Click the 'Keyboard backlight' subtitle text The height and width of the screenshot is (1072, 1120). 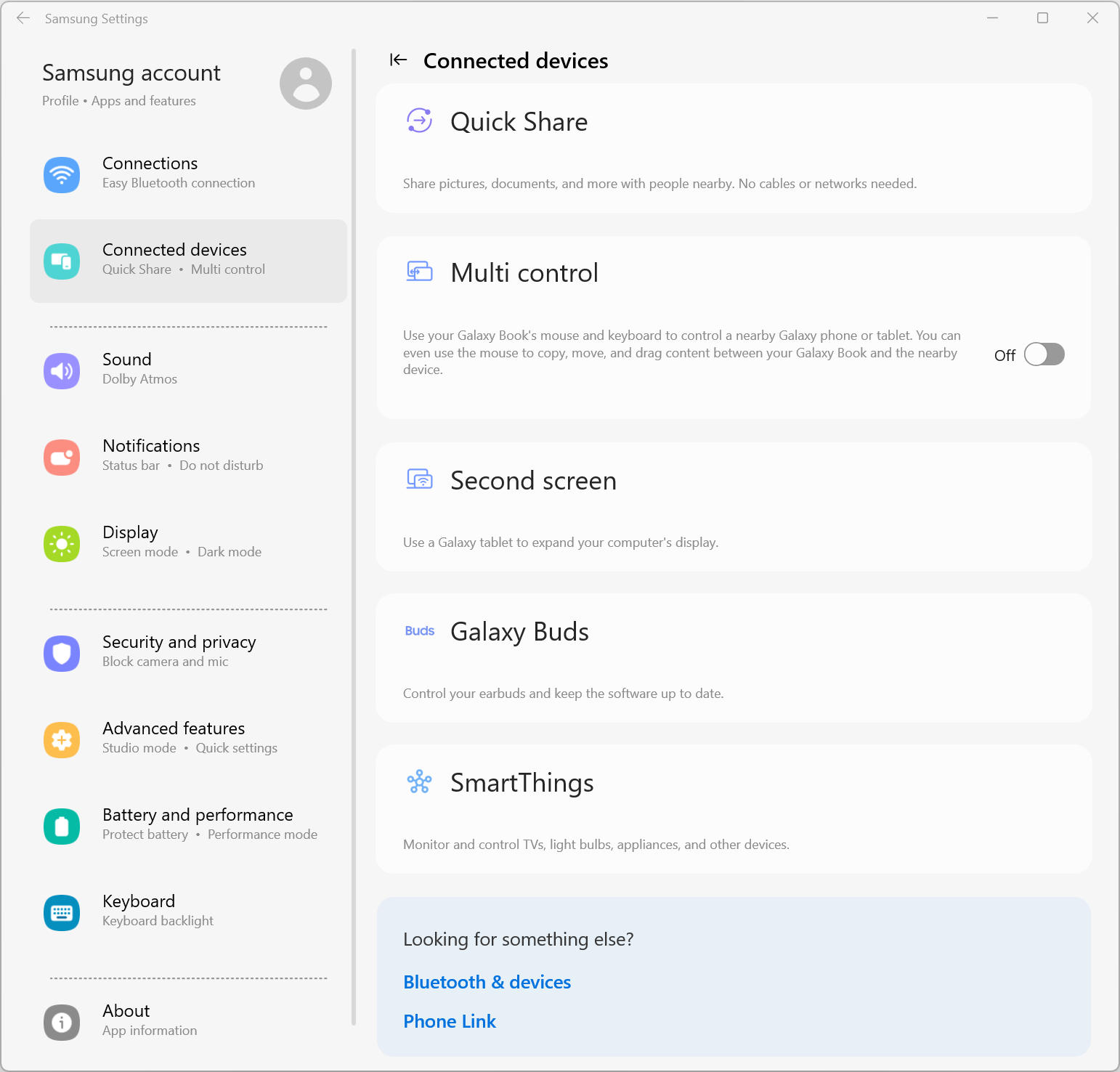coord(158,921)
